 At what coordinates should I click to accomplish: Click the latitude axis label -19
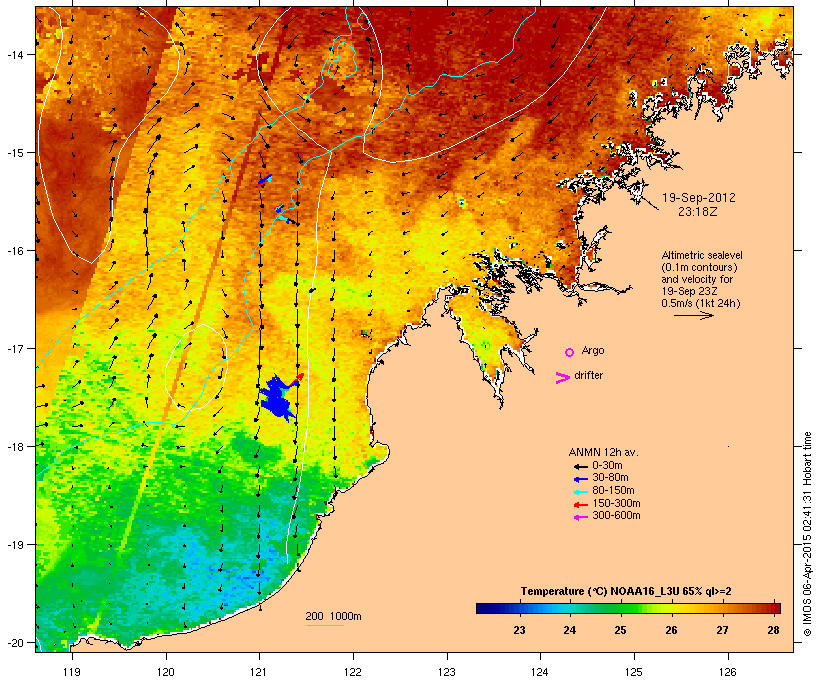[14, 545]
